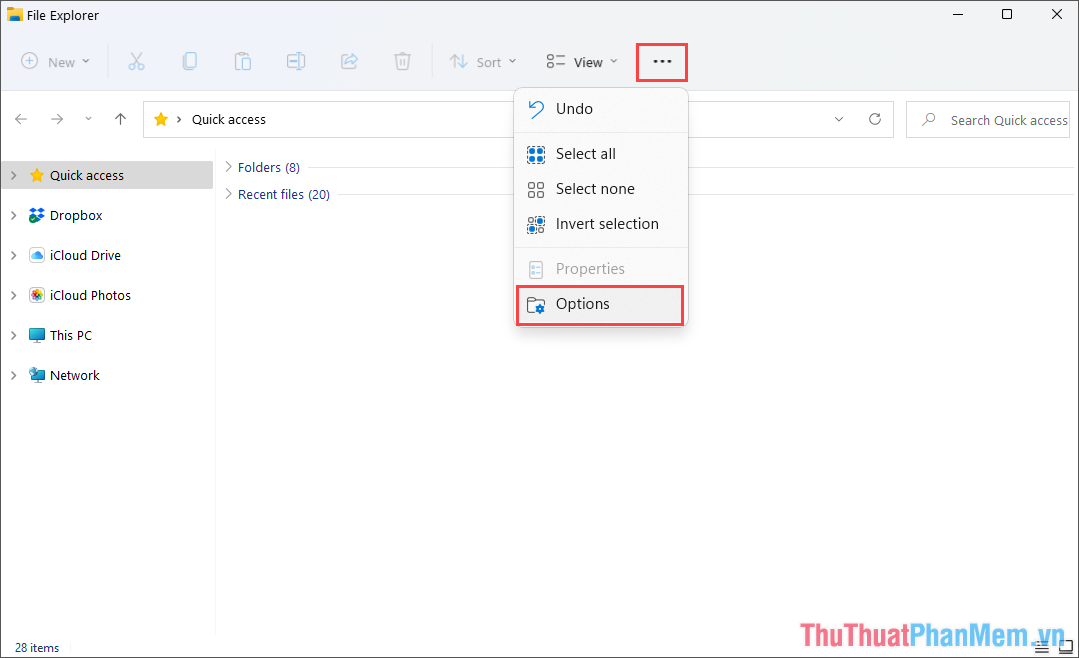The height and width of the screenshot is (658, 1079).
Task: Open the Sort dropdown
Action: (x=483, y=61)
